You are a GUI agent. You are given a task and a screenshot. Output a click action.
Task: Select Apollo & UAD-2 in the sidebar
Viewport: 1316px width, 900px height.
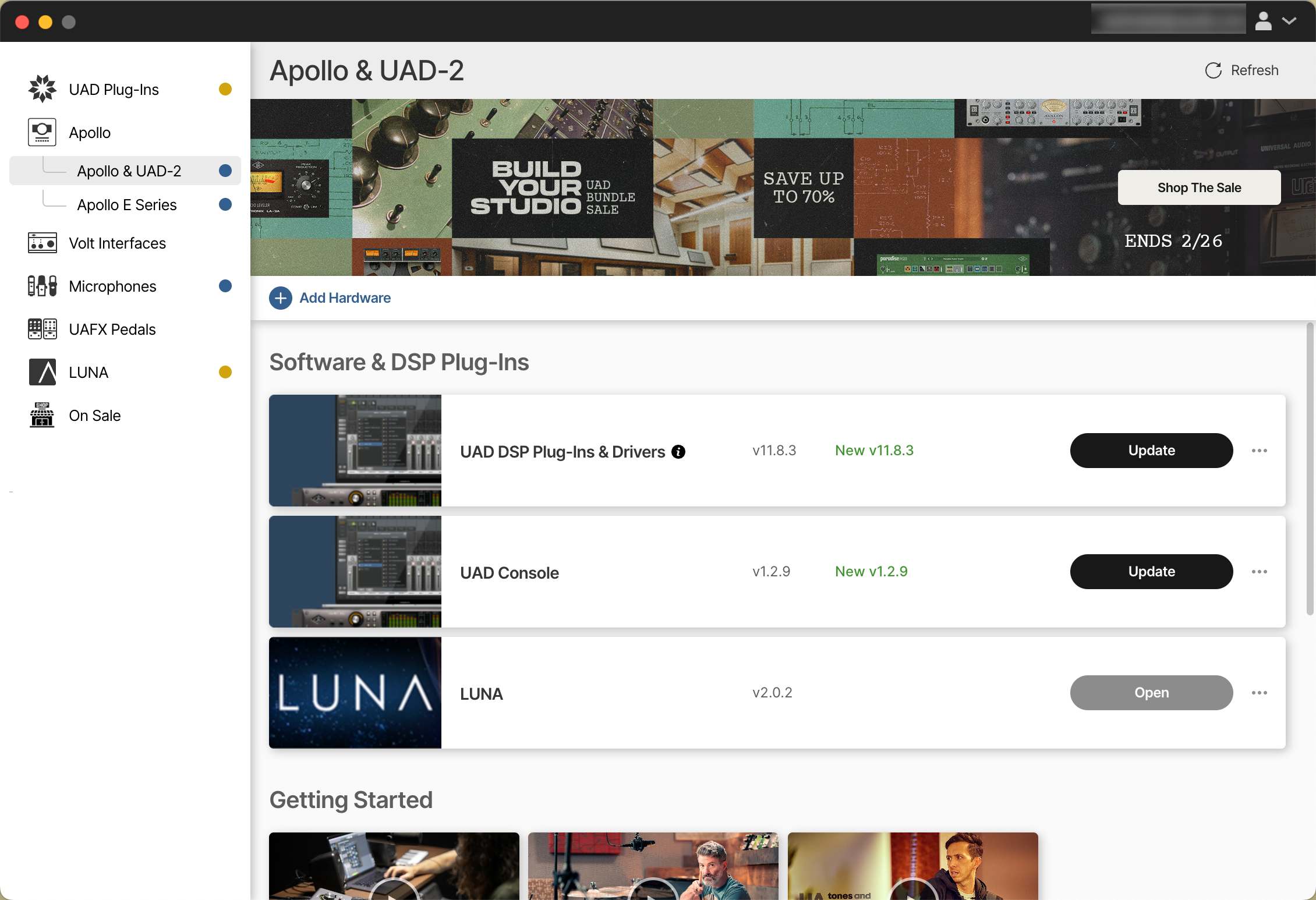[129, 171]
